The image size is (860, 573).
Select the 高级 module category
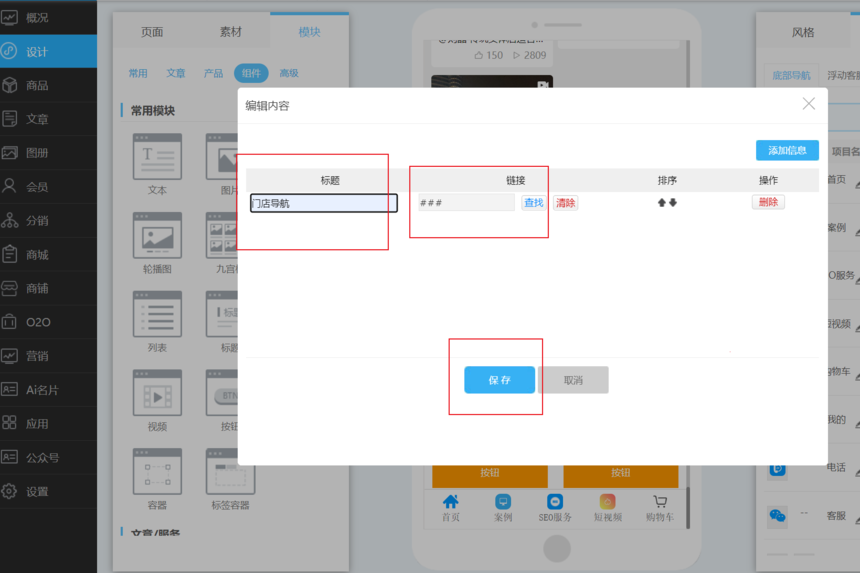pos(289,73)
